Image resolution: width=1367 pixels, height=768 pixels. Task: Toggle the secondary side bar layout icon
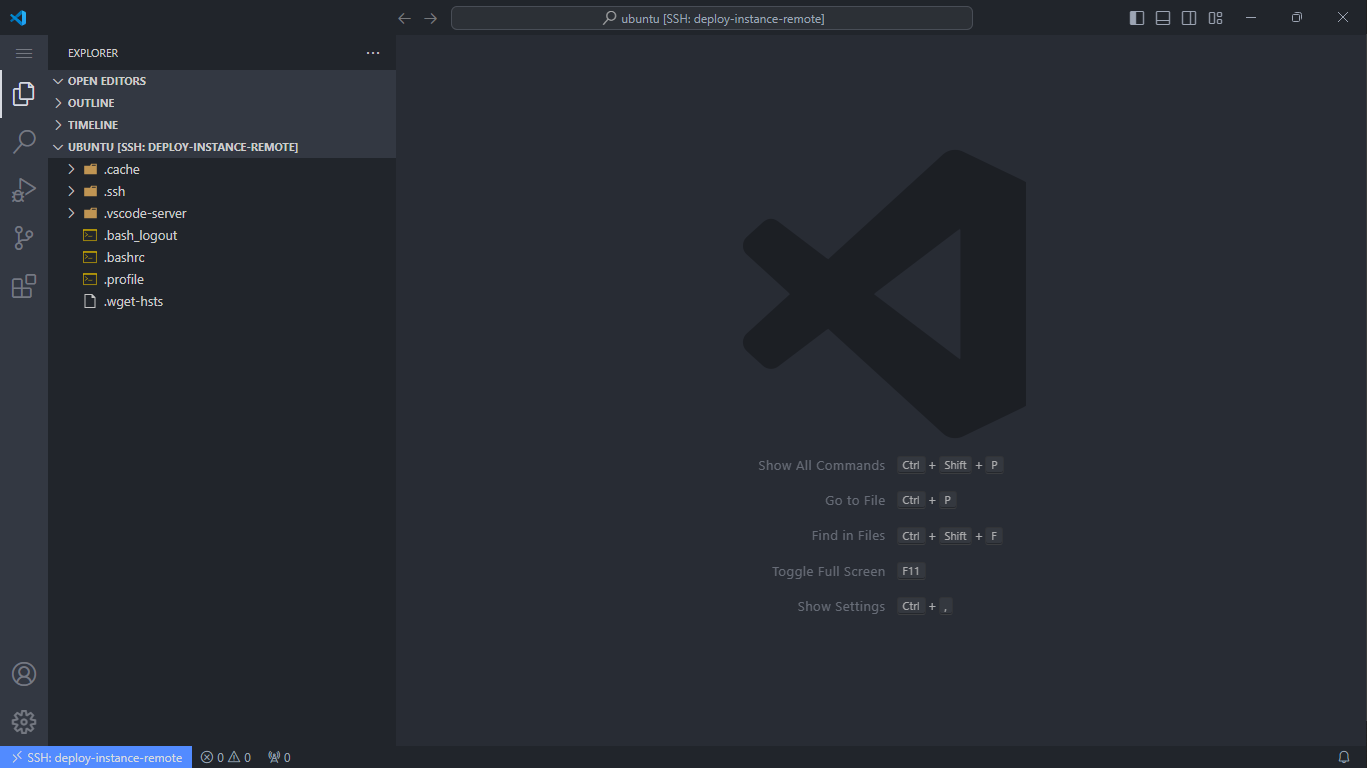click(1189, 18)
